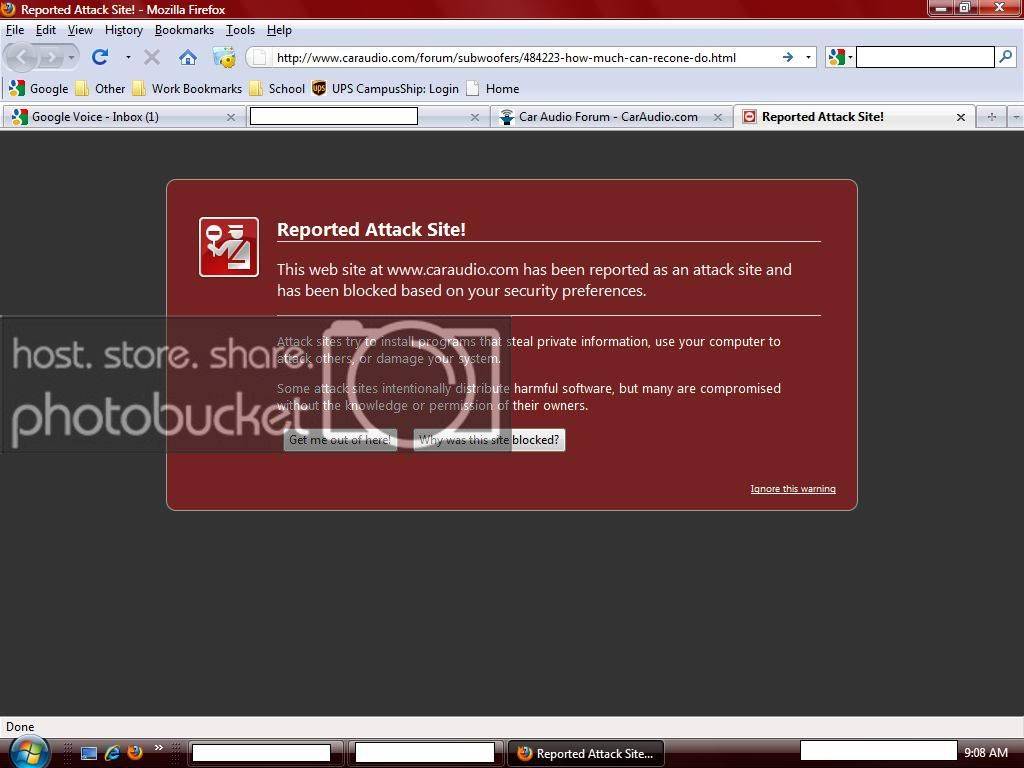Click the Firefox icon in the title bar
Screen dimensions: 1024x768
(8, 9)
